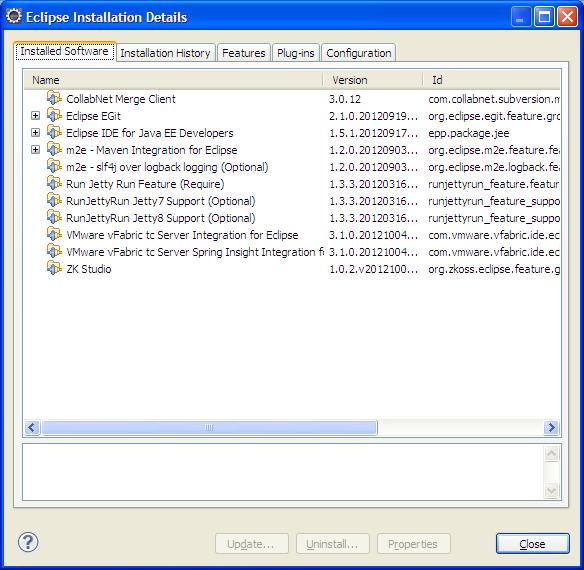584x570 pixels.
Task: Click the RunJettyRun Jetty7 Support icon
Action: click(x=54, y=201)
